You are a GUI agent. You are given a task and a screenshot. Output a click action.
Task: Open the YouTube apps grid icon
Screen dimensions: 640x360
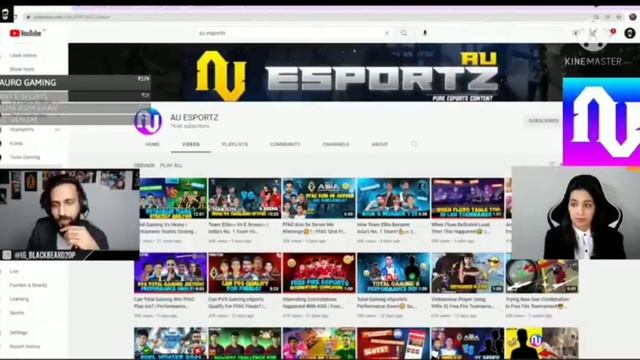tap(593, 33)
